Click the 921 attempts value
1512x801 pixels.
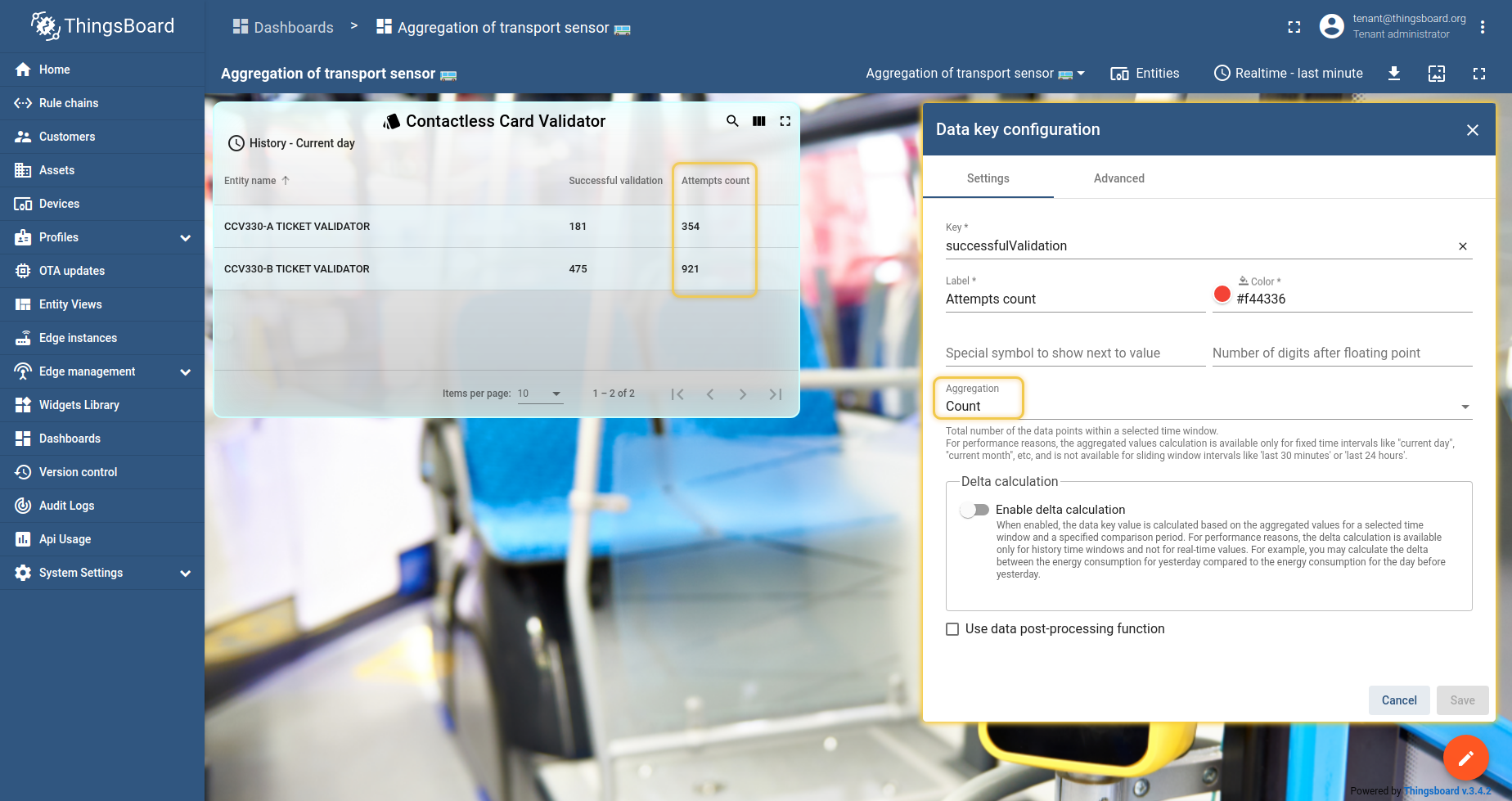point(691,269)
